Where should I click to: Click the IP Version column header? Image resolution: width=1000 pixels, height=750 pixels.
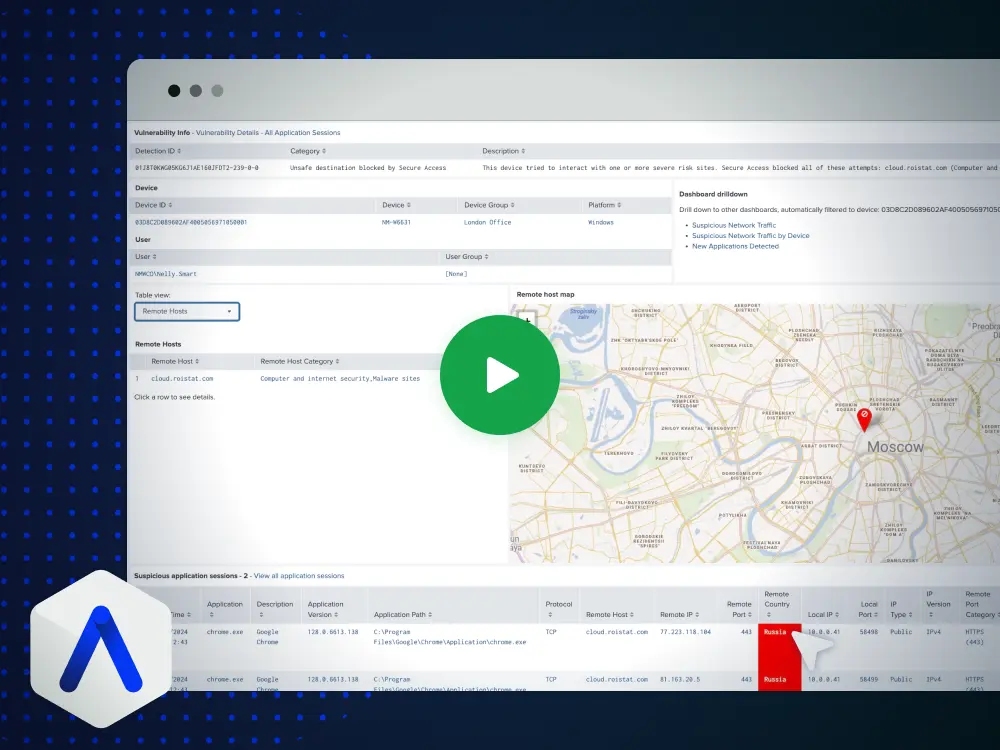(x=938, y=604)
